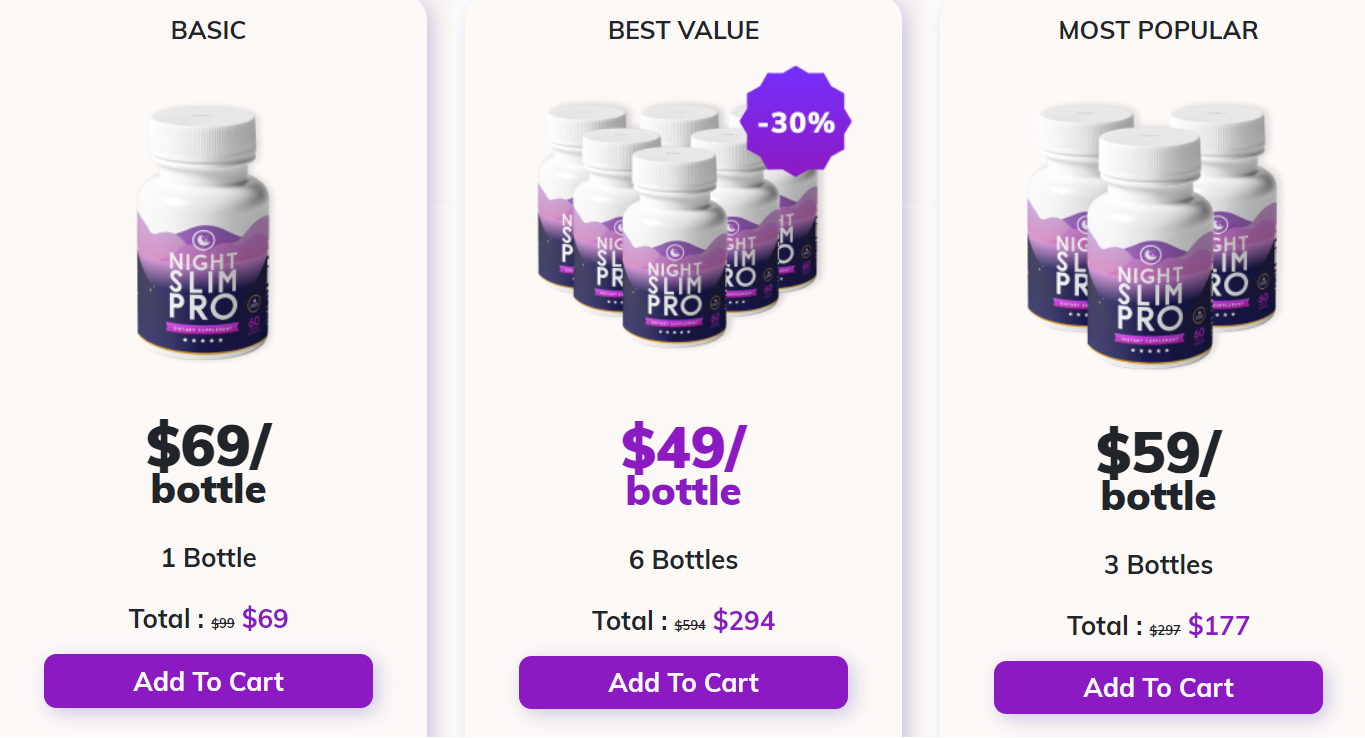
Task: Click the six-bottle bundle product image
Action: 680,220
